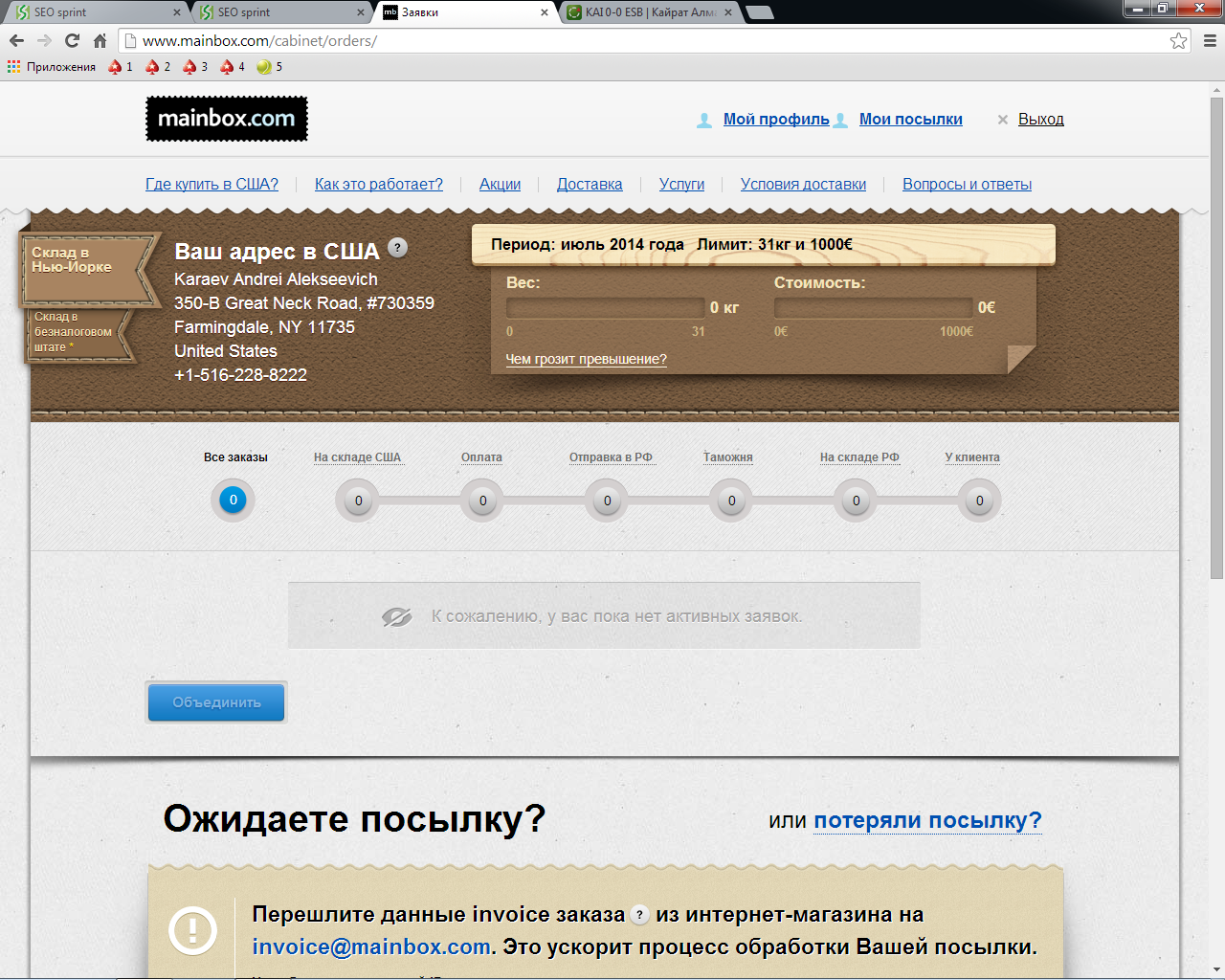Close the KAI 0-0 ESB tab
The height and width of the screenshot is (980, 1225).
(x=728, y=12)
